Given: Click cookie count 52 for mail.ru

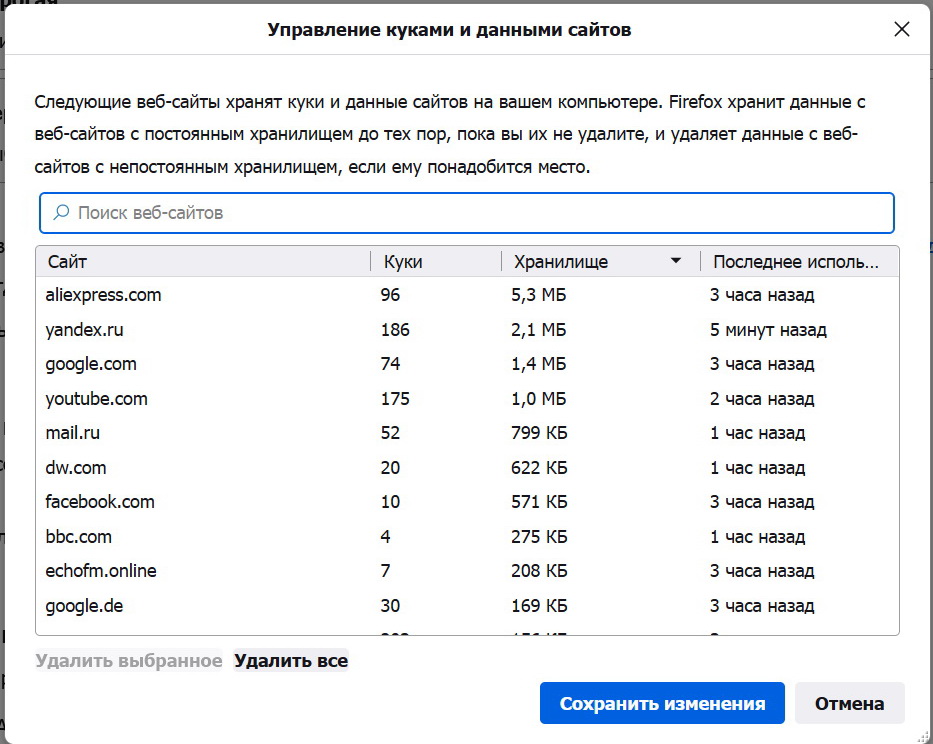Looking at the screenshot, I should [390, 433].
